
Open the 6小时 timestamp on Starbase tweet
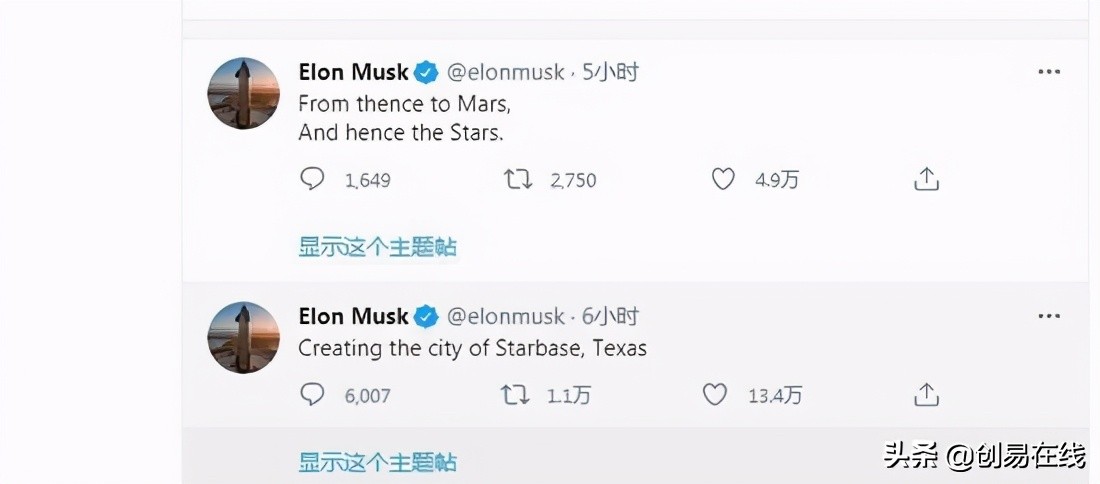(610, 317)
